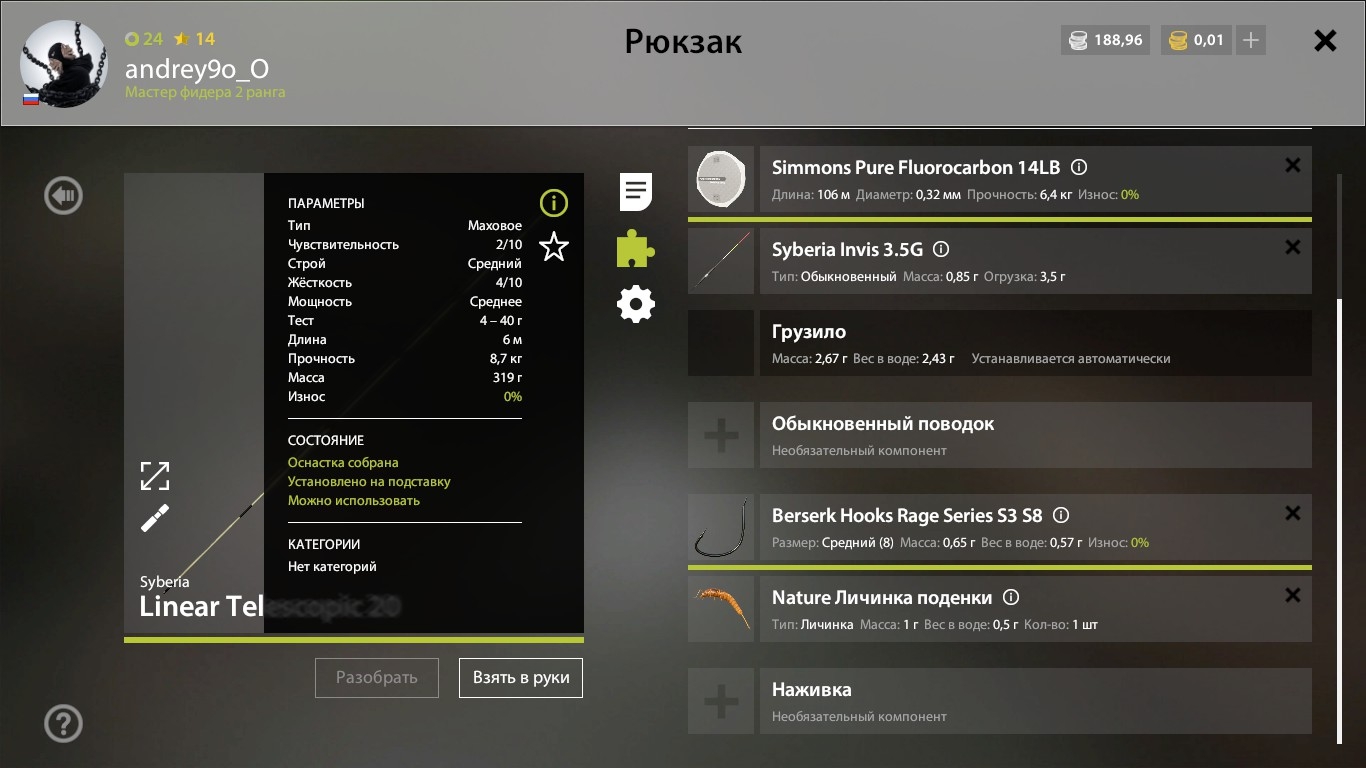1366x768 pixels.
Task: Click the Berserk hook thumbnail
Action: coord(721,527)
